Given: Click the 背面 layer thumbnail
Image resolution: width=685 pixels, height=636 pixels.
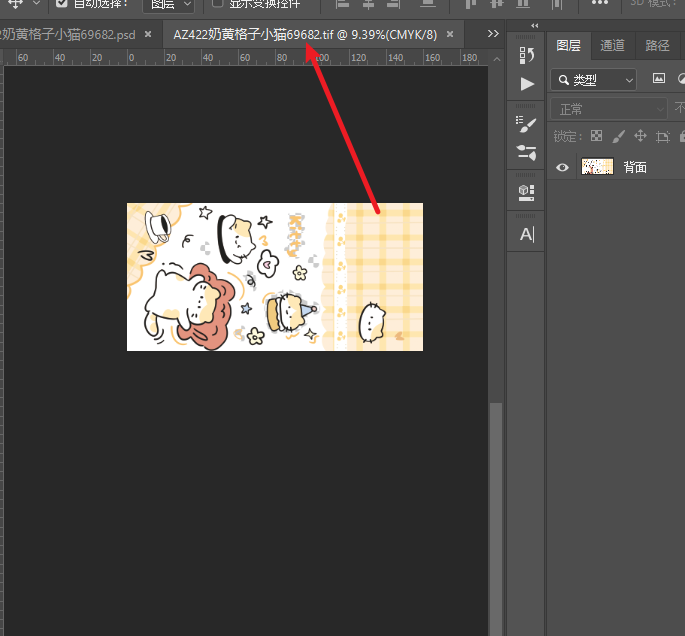Looking at the screenshot, I should click(597, 166).
